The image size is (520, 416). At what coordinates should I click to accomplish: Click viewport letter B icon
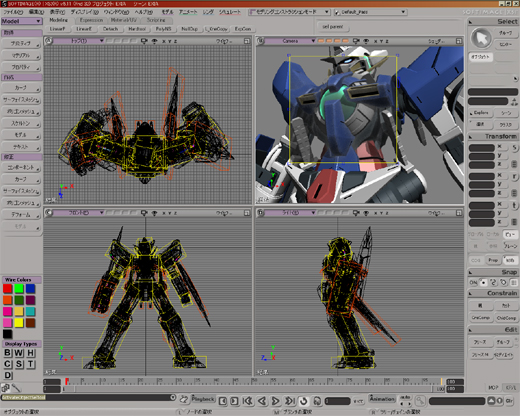(261, 41)
